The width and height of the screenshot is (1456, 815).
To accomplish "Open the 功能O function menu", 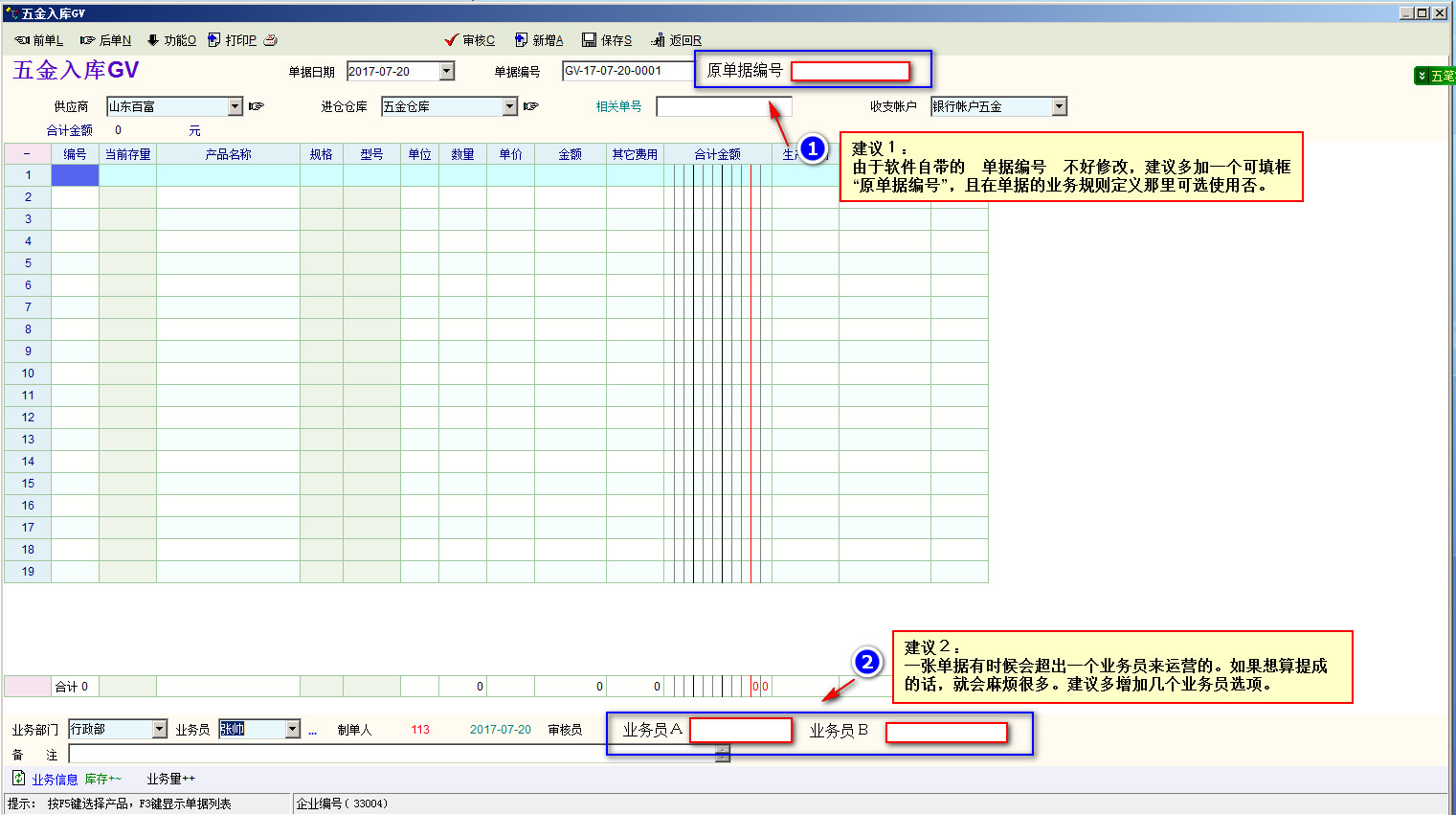I will 171,40.
